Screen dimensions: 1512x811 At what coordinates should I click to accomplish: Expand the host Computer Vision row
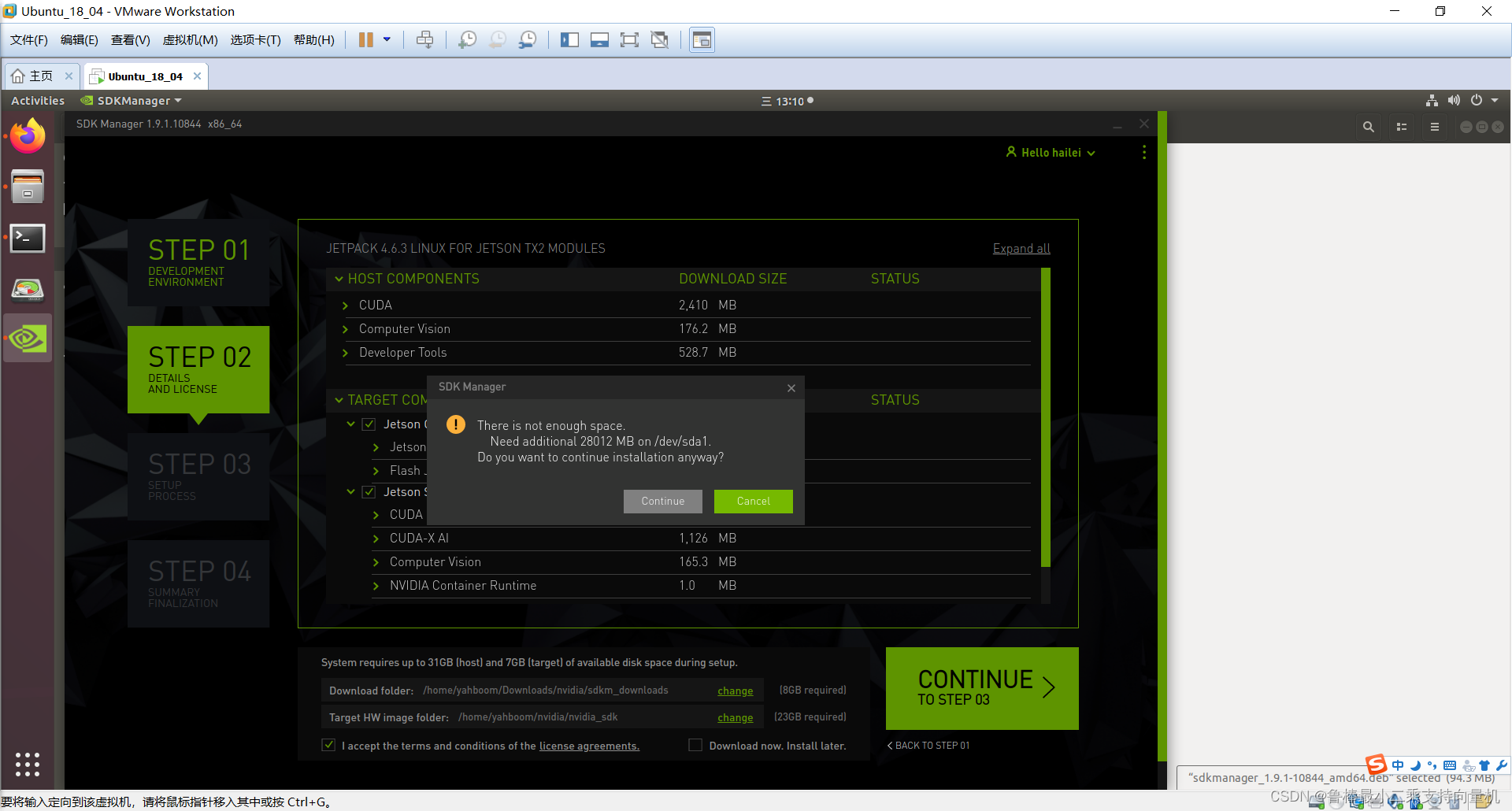[345, 329]
